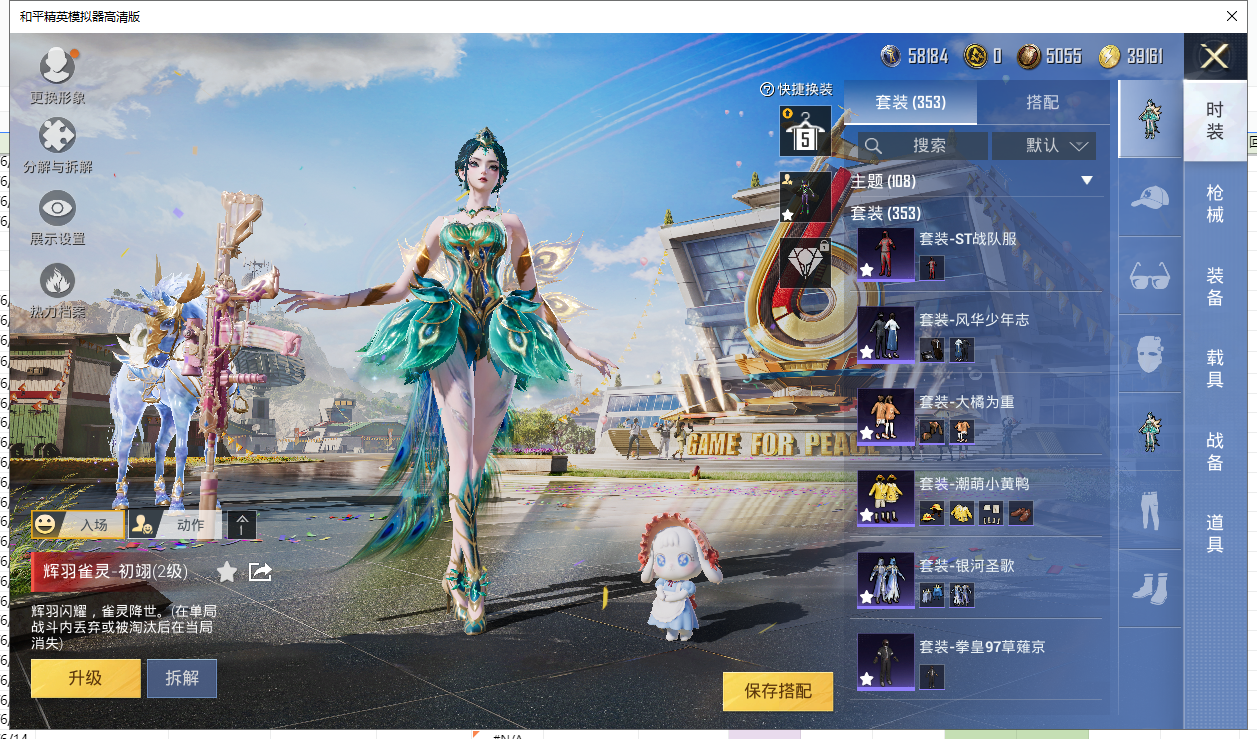Select the face mask category icon
This screenshot has height=739, width=1257.
click(x=1150, y=354)
